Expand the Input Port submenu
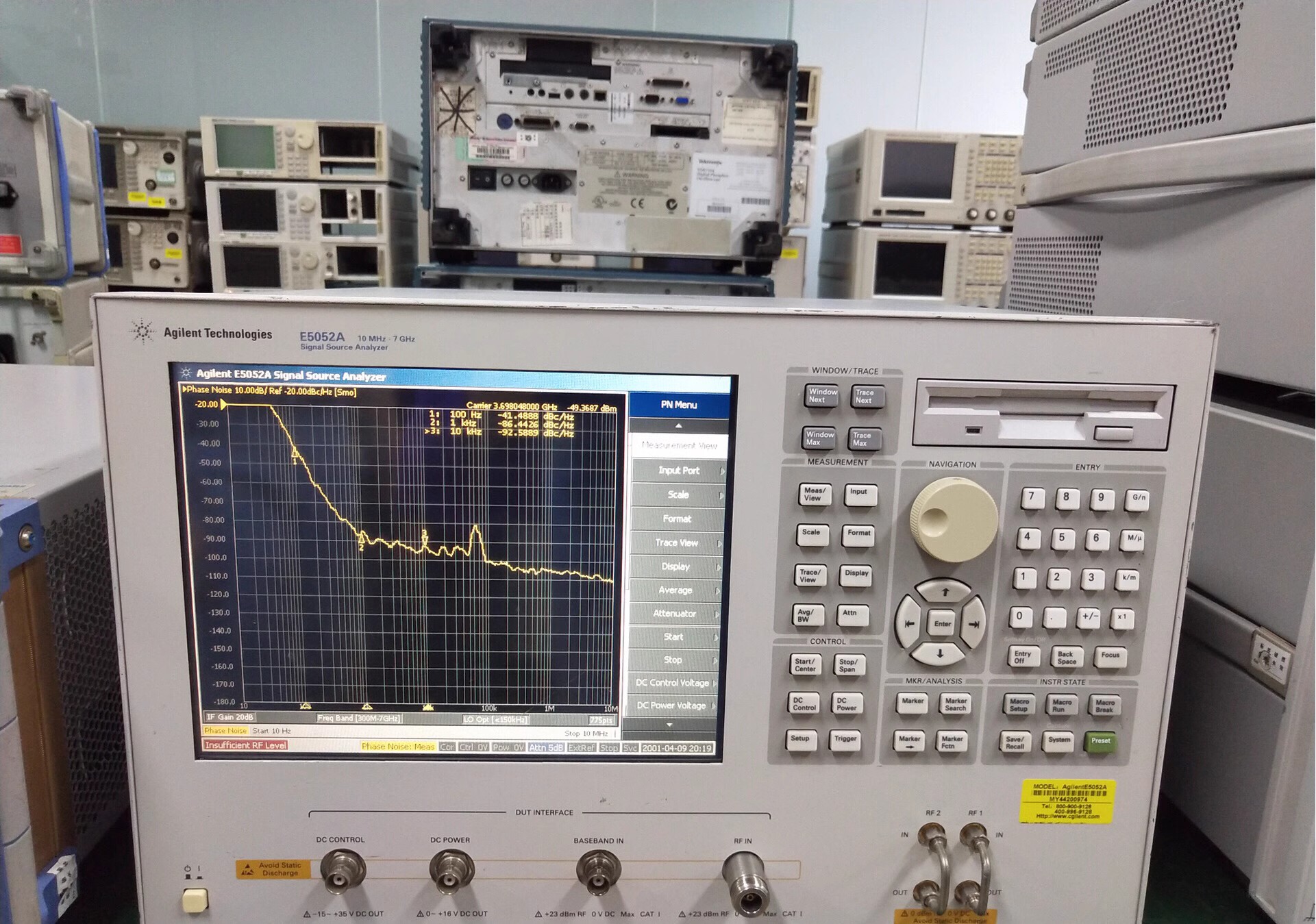1316x924 pixels. coord(678,471)
